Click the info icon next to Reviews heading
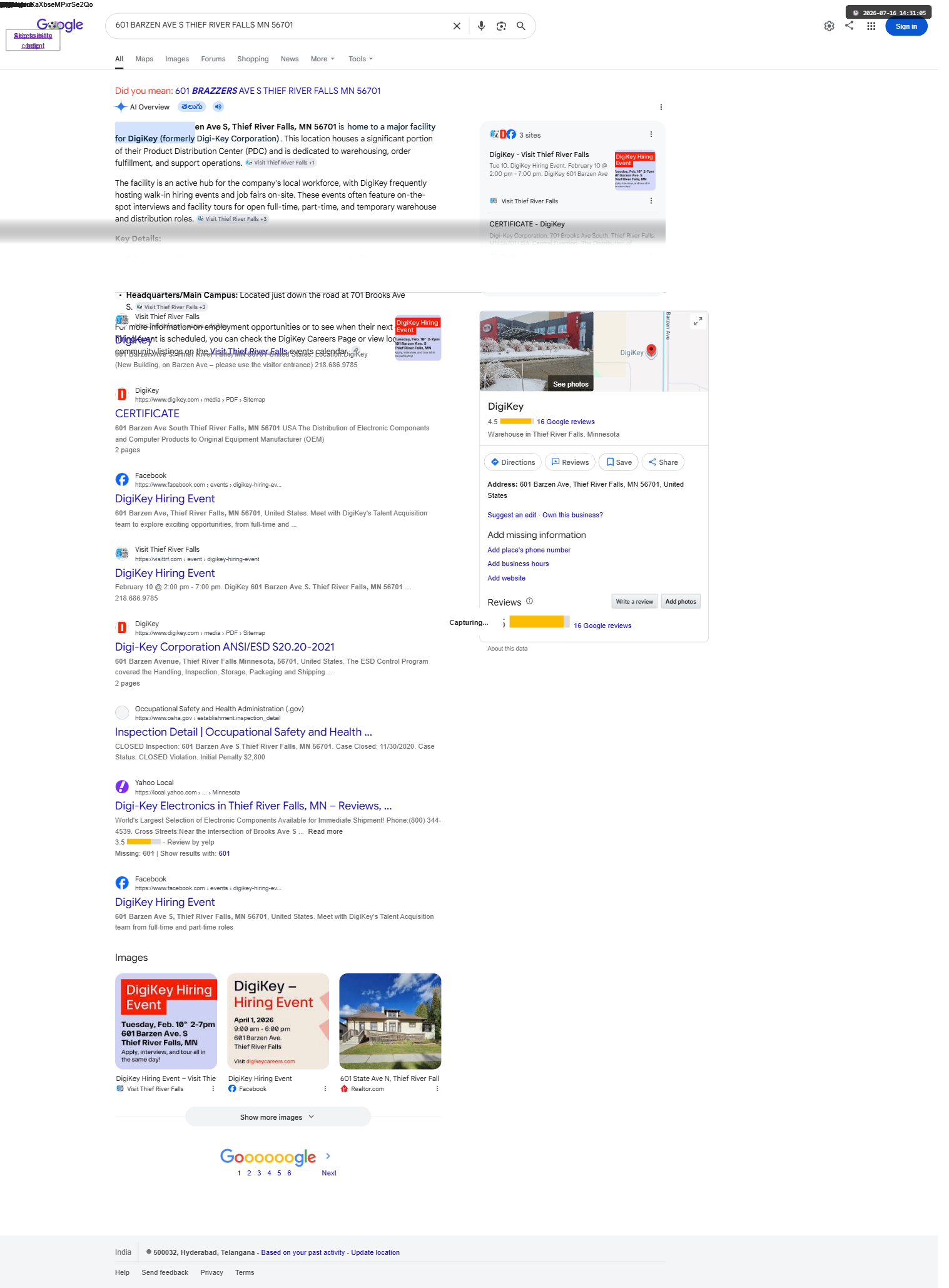Screen dimensions: 949x1288 pyautogui.click(x=529, y=601)
